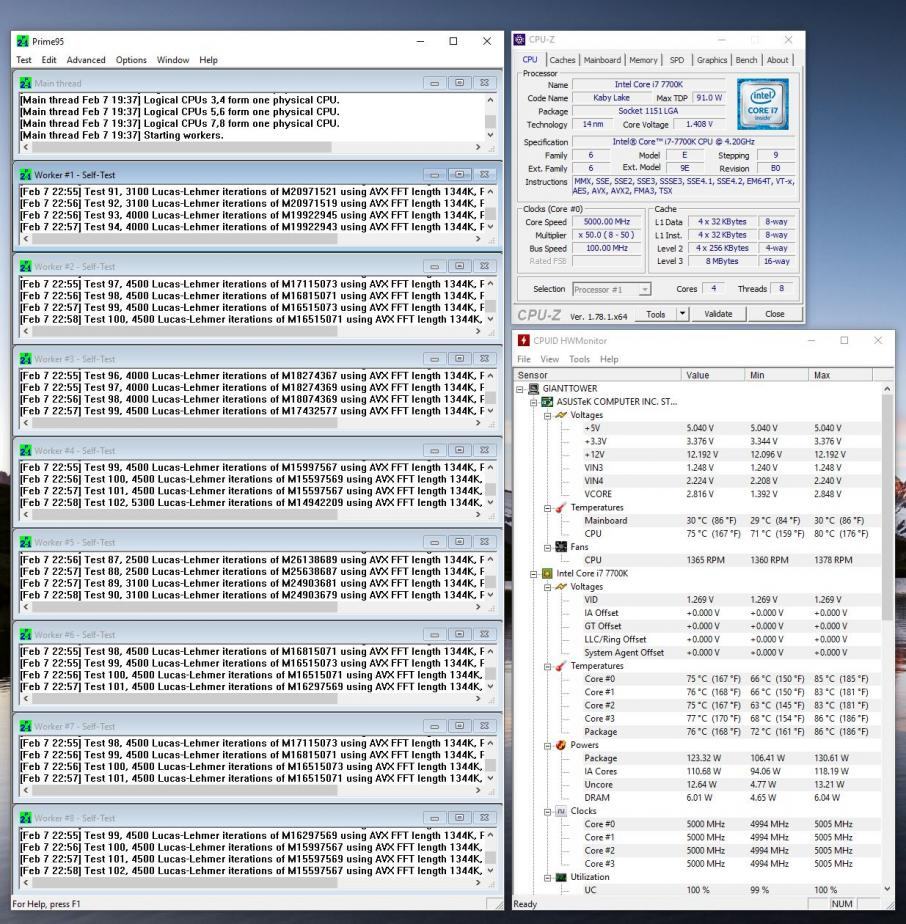
Task: Open the Tools dropdown arrow in CPU-Z
Action: [x=682, y=314]
